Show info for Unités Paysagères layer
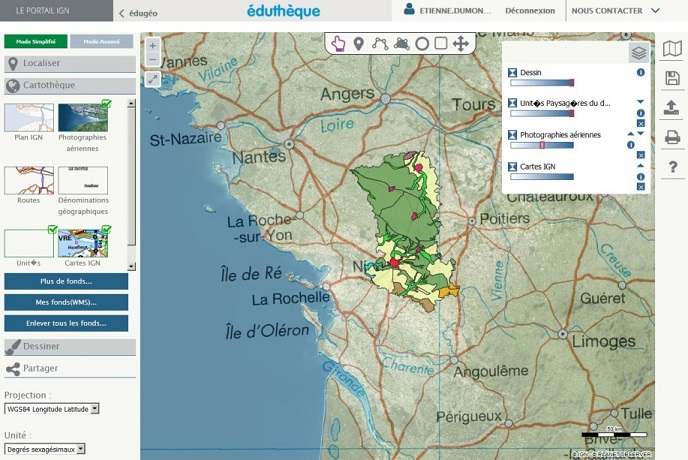The image size is (688, 460). (x=641, y=113)
